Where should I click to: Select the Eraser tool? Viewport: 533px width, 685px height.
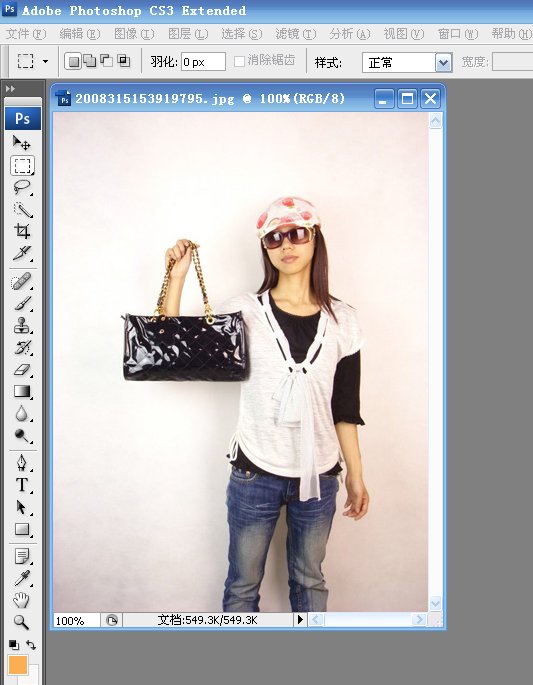click(x=22, y=370)
